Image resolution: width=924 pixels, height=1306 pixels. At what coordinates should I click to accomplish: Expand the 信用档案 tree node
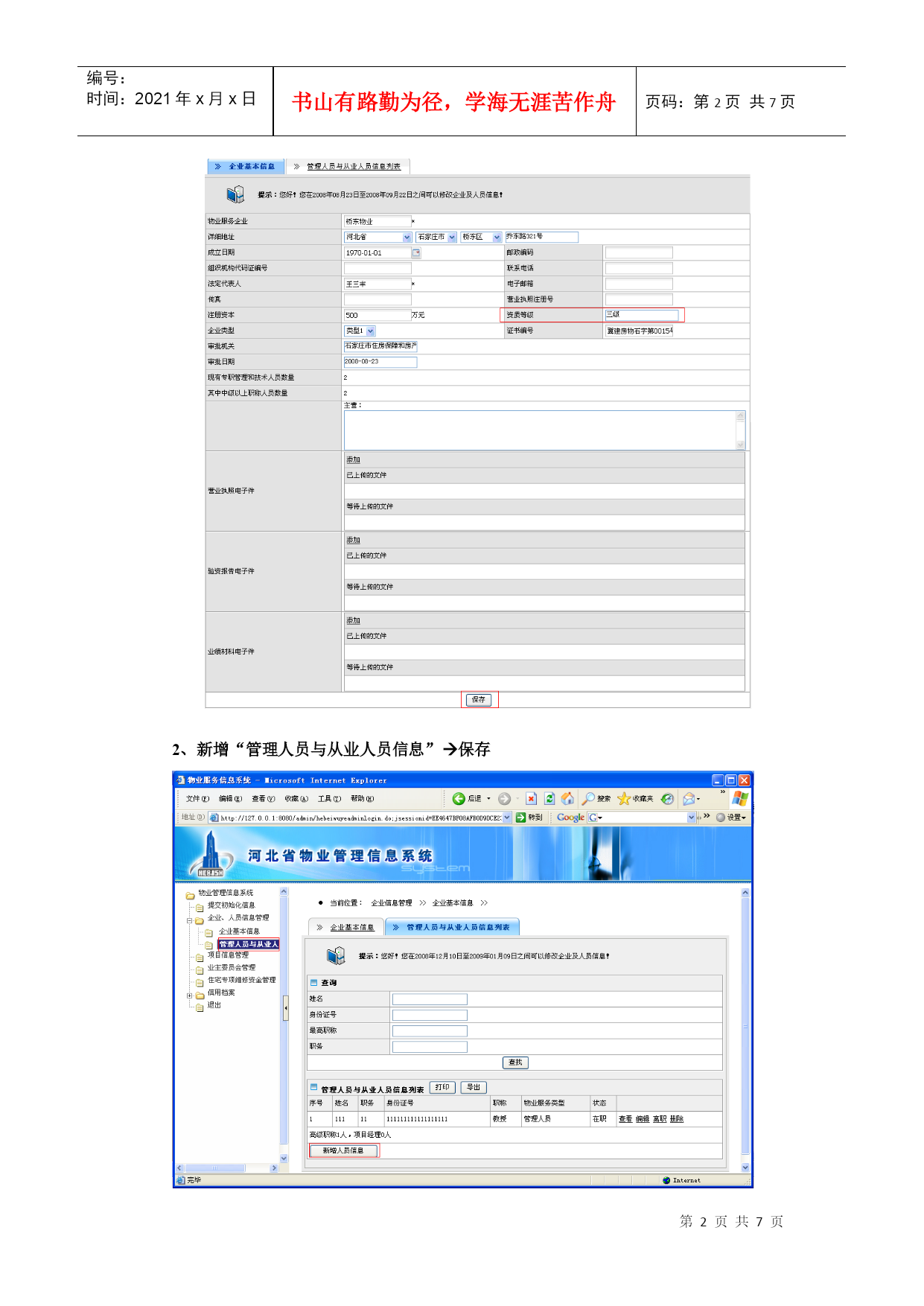click(189, 995)
